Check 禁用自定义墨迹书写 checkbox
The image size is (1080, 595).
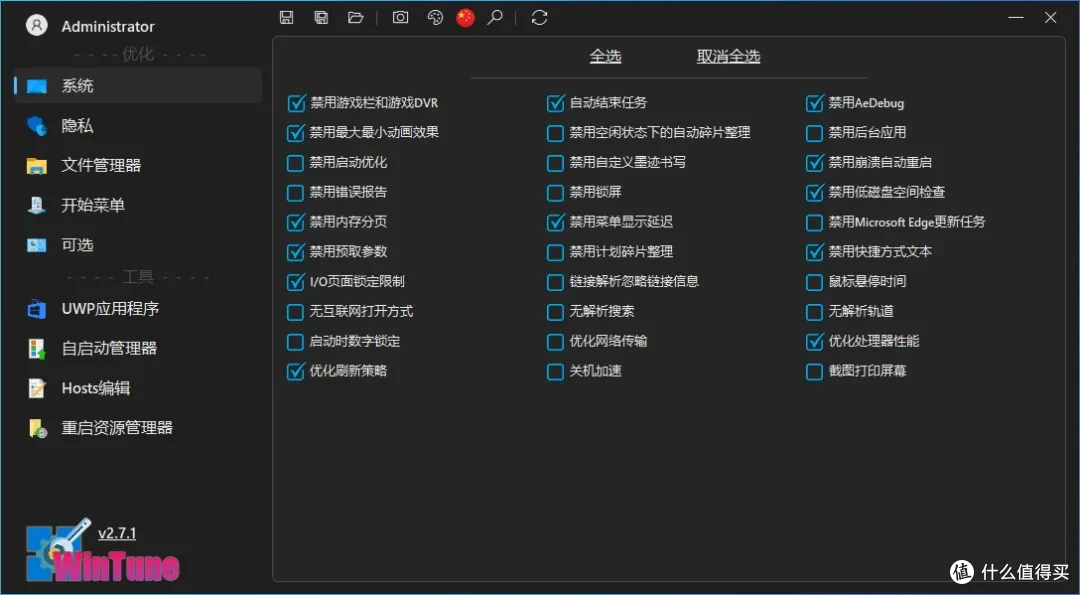(555, 163)
